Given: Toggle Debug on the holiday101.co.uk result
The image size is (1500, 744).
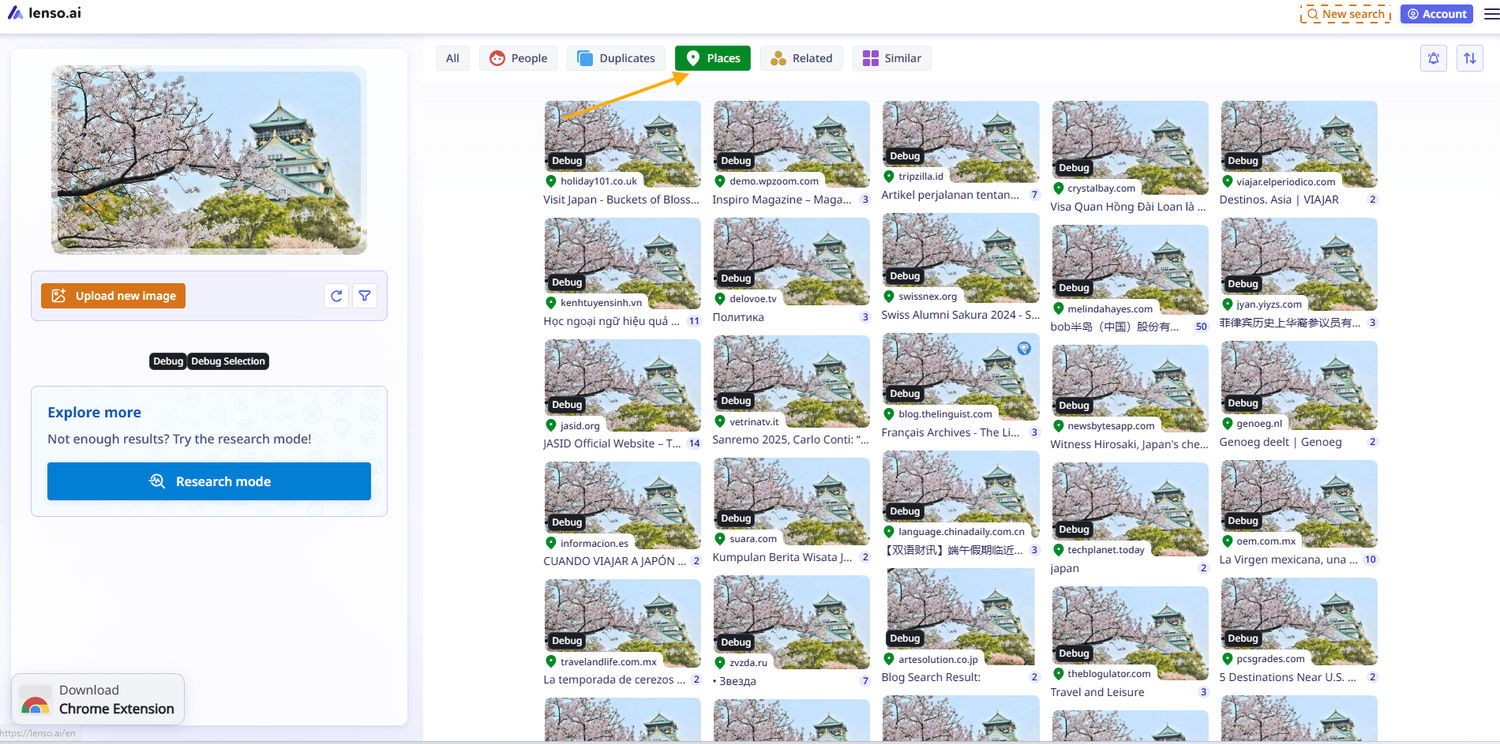Looking at the screenshot, I should 566,160.
